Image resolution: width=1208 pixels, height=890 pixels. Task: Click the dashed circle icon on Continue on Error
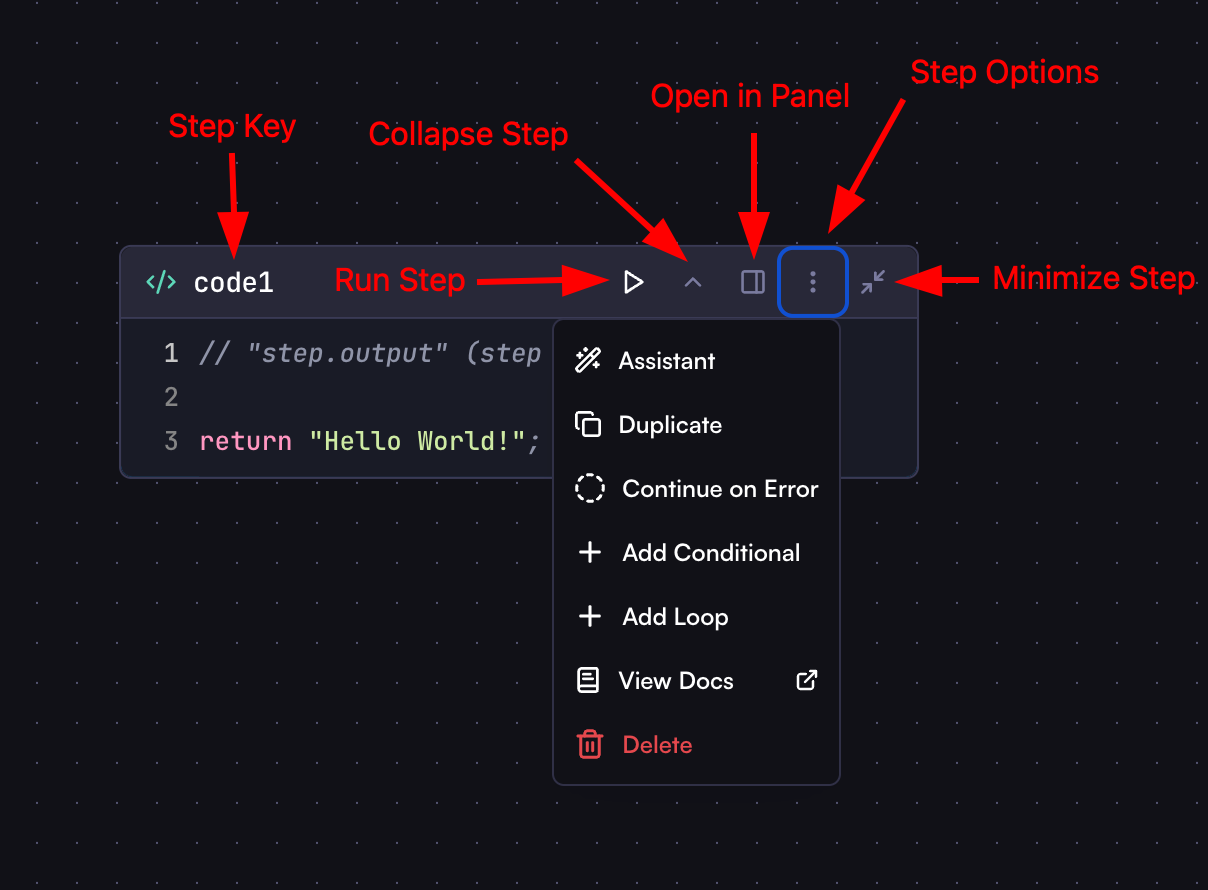pyautogui.click(x=589, y=488)
